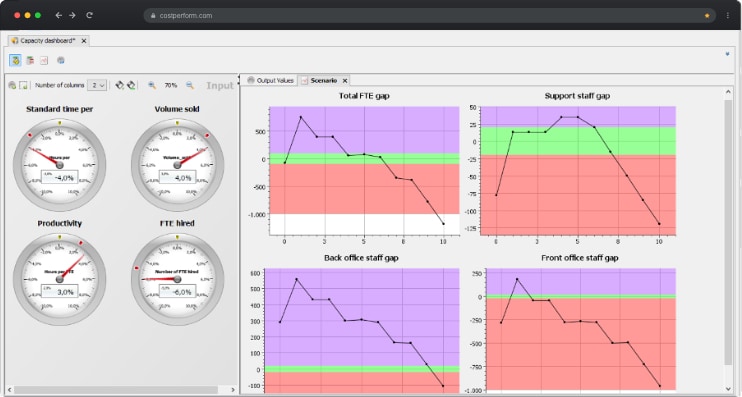Screen dimensions: 742x397
Task: Click the -6,0% value field in FTE hired gauge
Action: (177, 291)
